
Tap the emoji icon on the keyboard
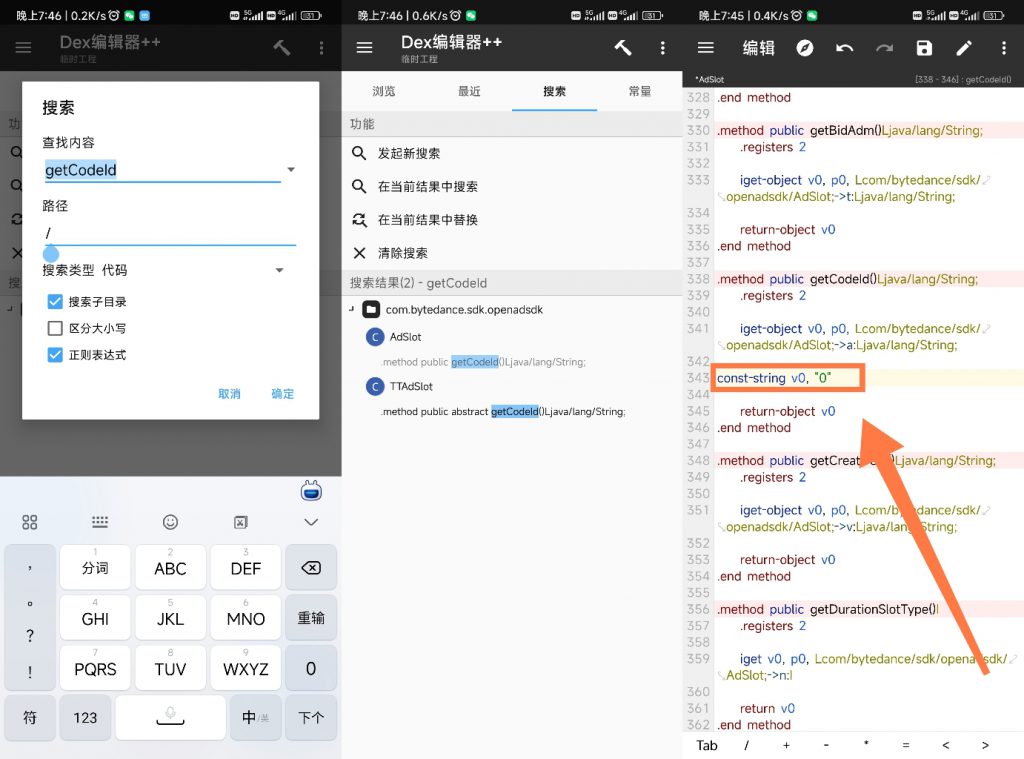pos(170,521)
